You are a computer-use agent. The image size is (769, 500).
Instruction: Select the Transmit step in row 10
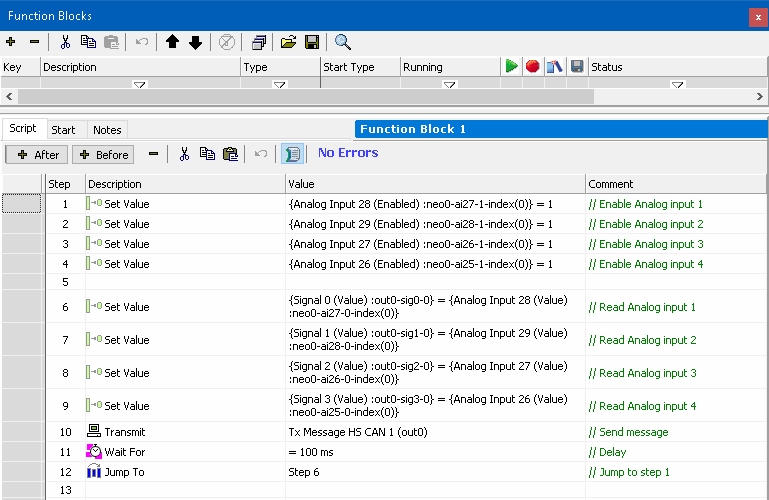click(125, 432)
